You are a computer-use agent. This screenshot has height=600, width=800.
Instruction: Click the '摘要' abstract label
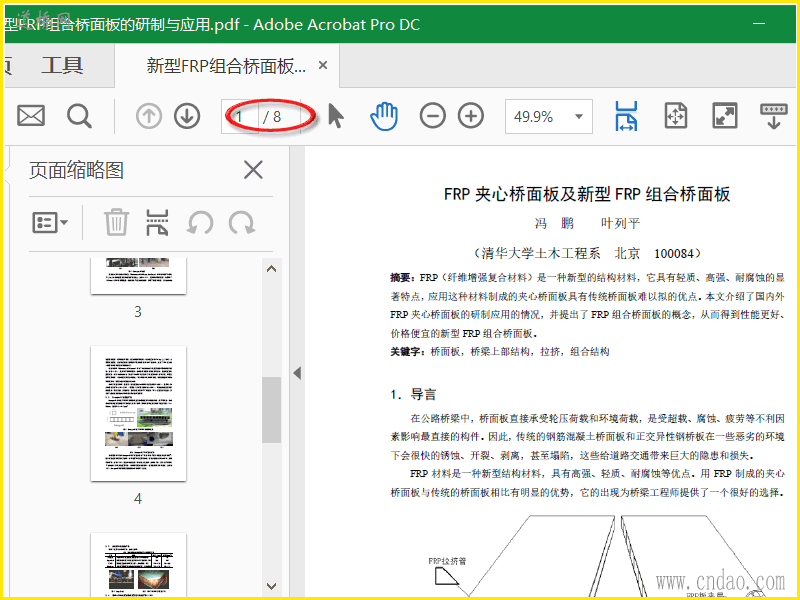pyautogui.click(x=401, y=278)
